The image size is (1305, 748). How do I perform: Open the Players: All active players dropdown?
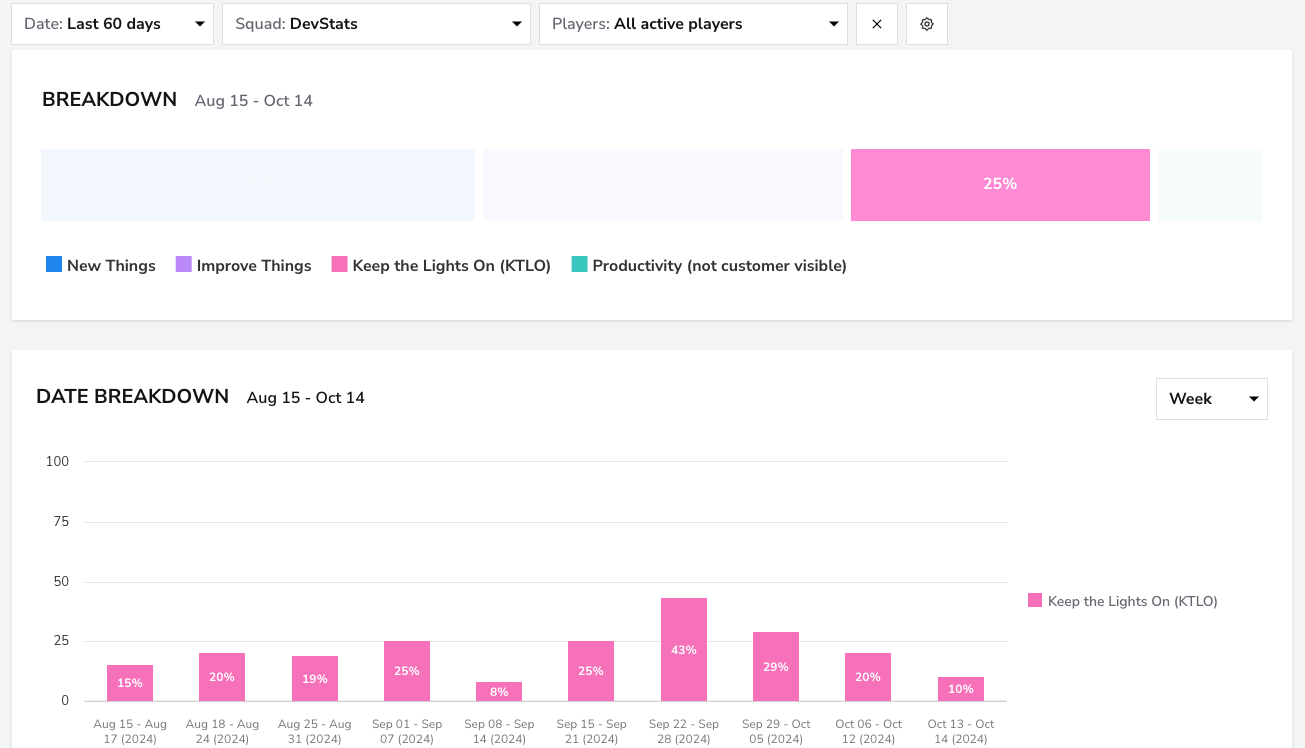click(x=693, y=24)
